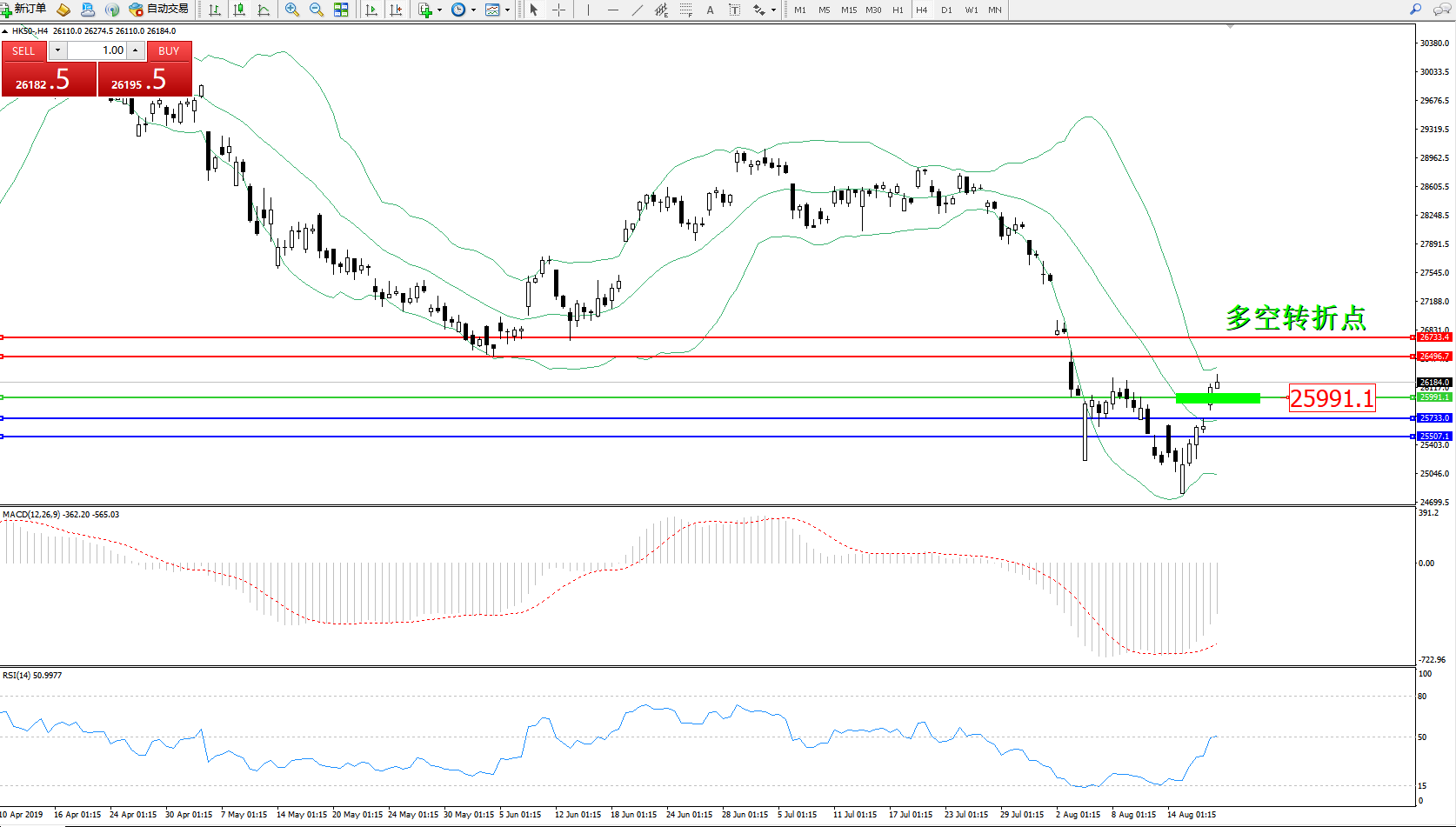
Task: Click the green bar marker at 25991.1
Action: [1217, 398]
